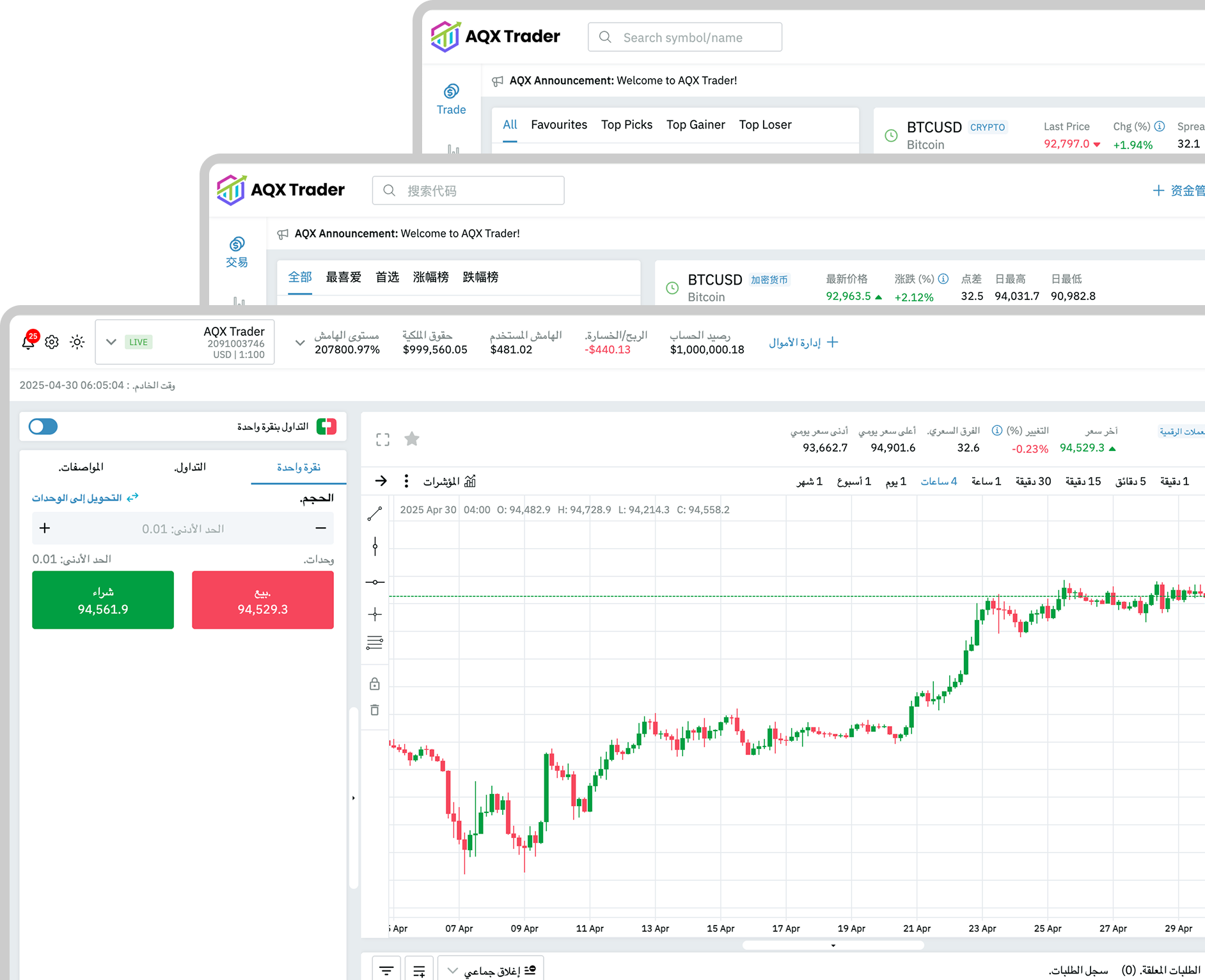Select Top Picks tab in English window
Viewport: 1205px width, 980px height.
click(627, 125)
